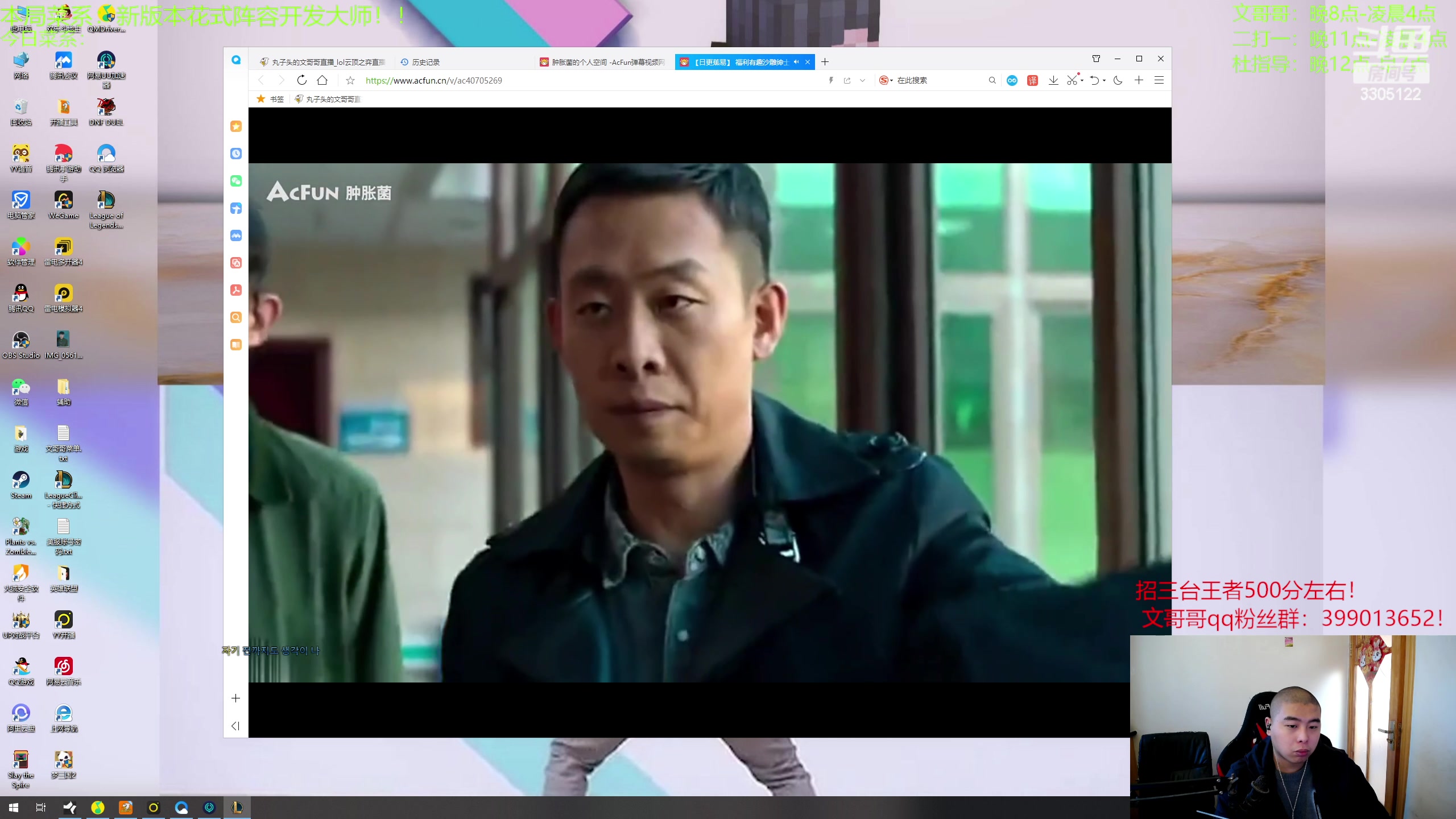Open the browser hamburger menu

[1159, 80]
